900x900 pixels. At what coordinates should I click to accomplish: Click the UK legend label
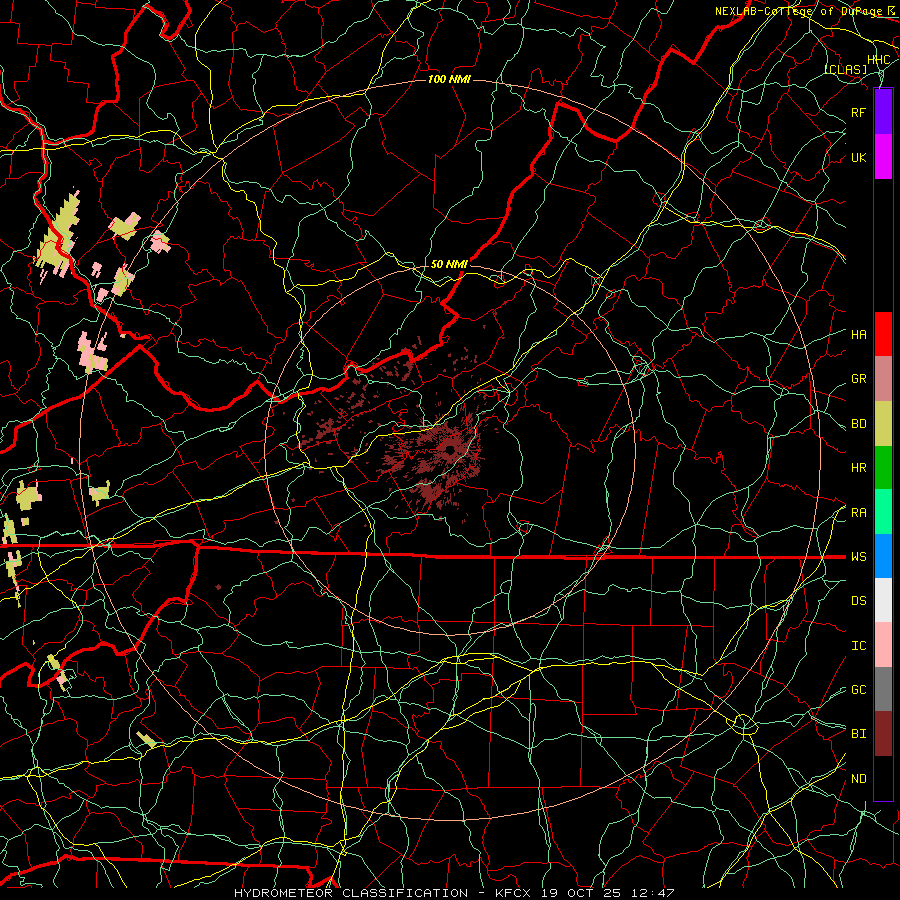[859, 157]
